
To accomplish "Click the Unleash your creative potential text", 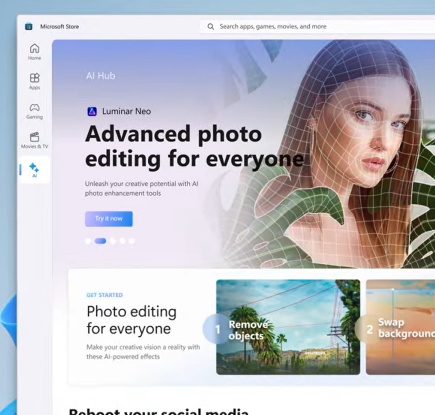I will click(x=141, y=188).
